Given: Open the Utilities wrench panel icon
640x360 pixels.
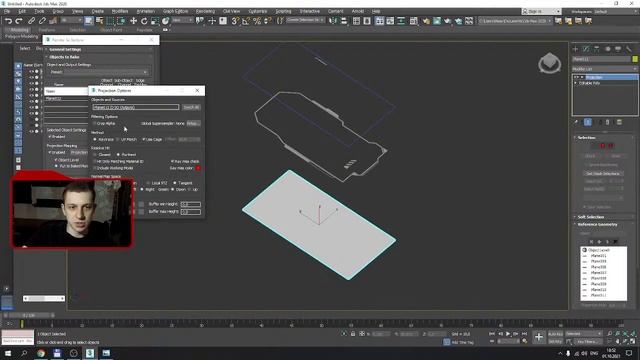Looking at the screenshot, I should 629,49.
